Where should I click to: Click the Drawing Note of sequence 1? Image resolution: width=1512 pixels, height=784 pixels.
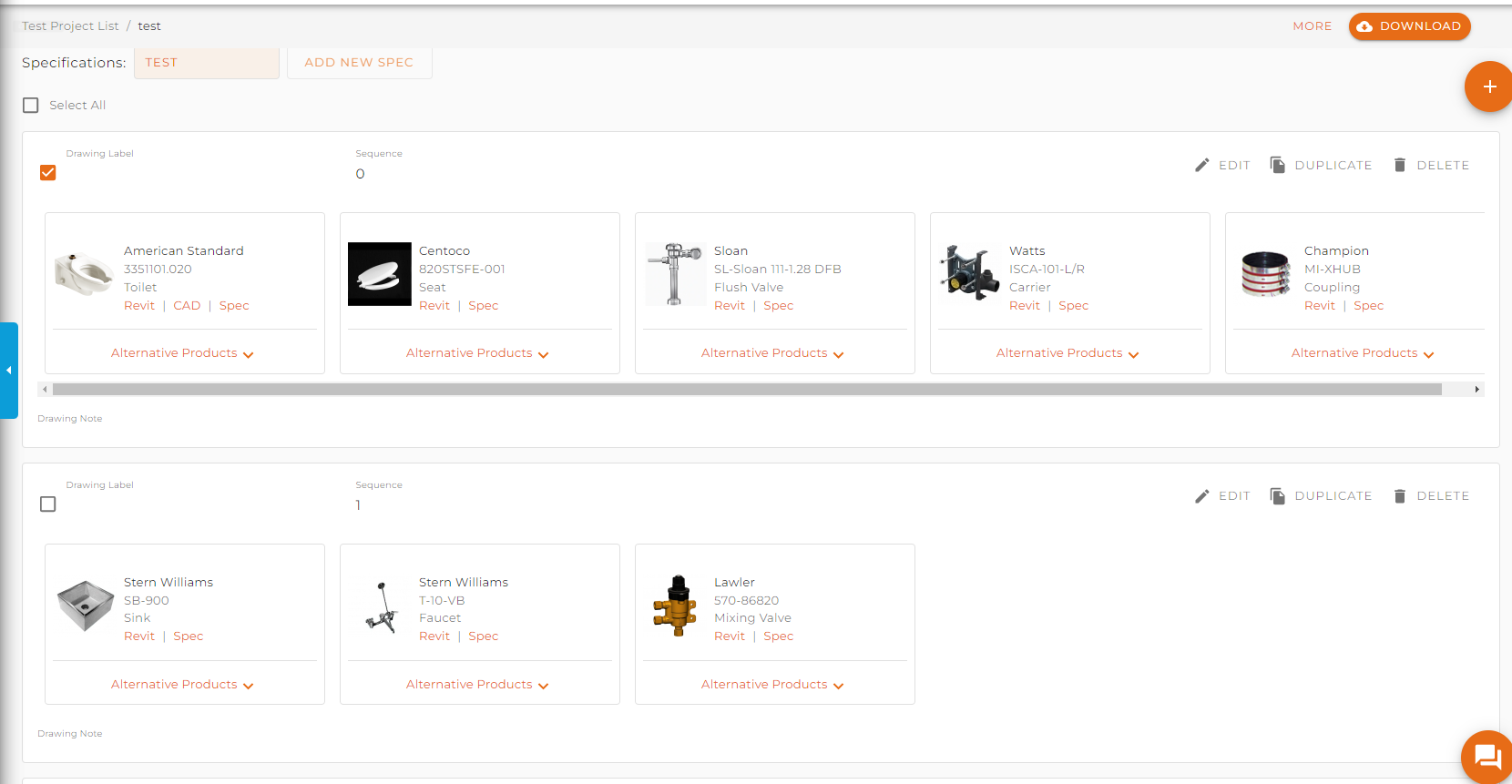[x=70, y=734]
